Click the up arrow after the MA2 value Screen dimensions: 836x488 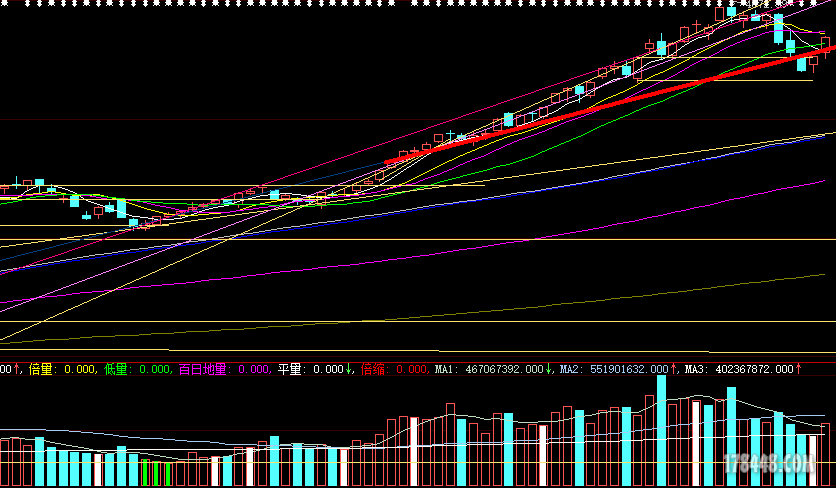point(674,370)
